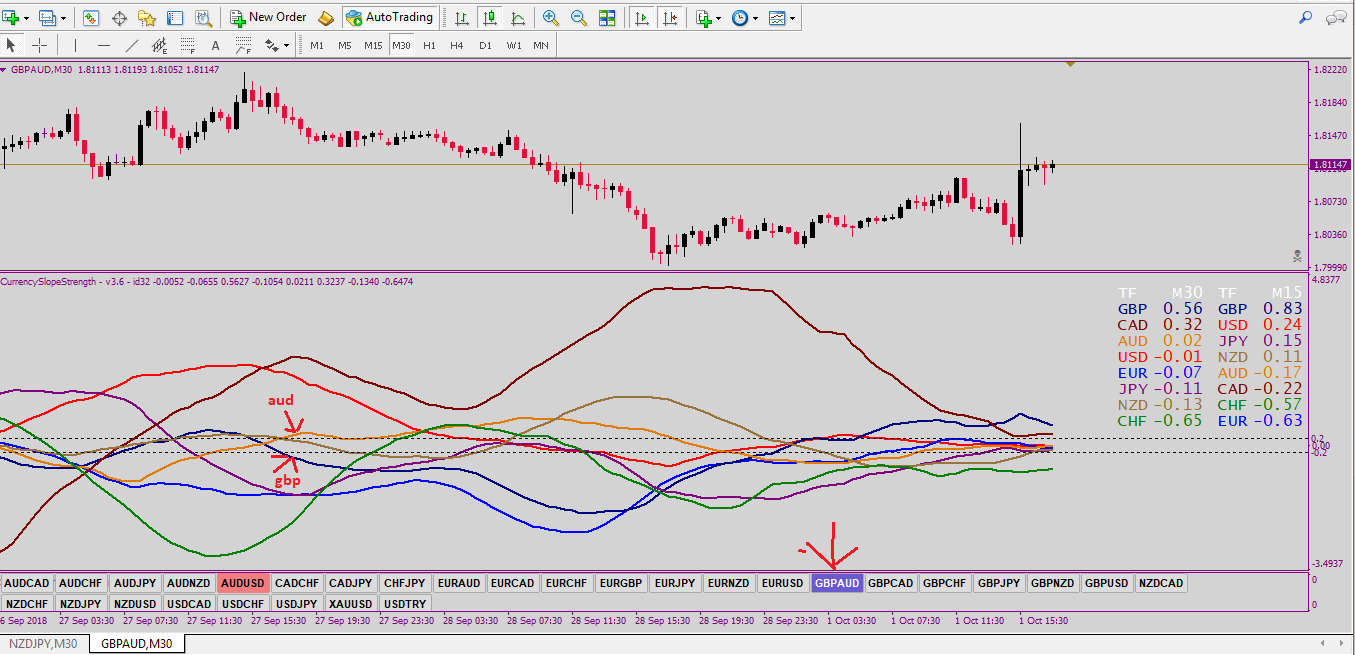The image size is (1355, 655).
Task: Zoom in on the chart
Action: (550, 17)
